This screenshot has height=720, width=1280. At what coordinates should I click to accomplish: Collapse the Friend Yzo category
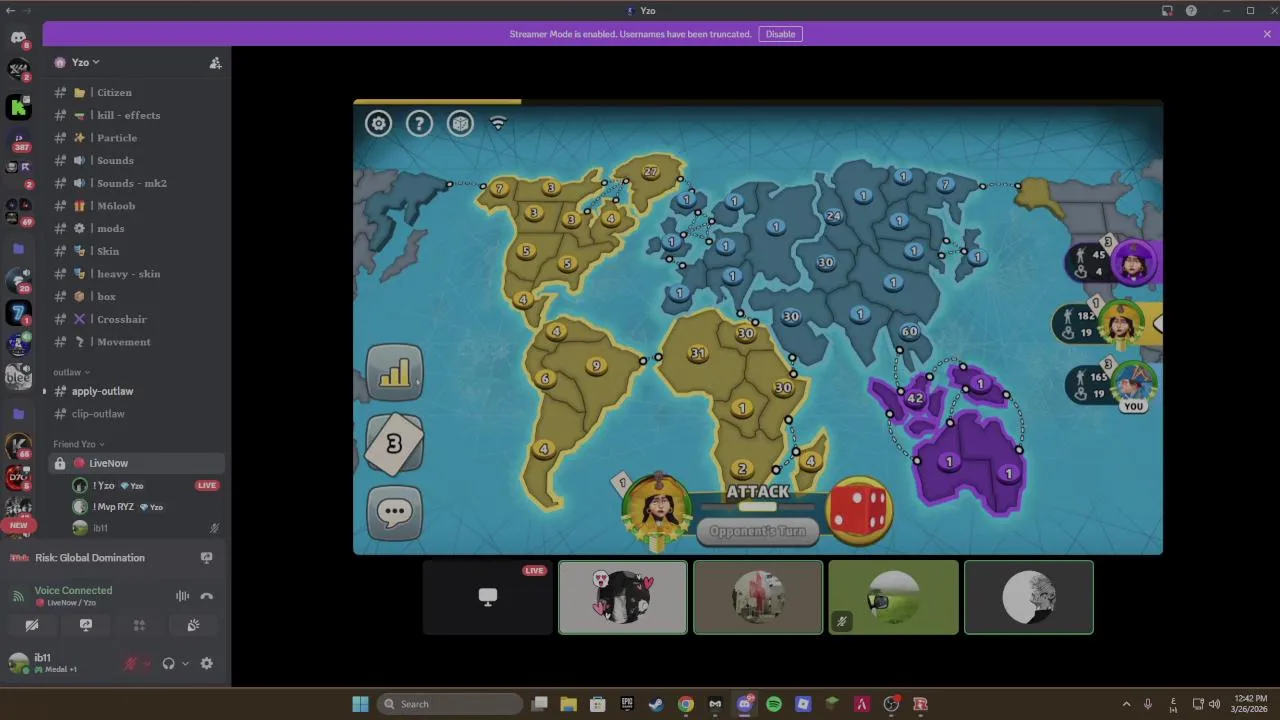point(79,444)
